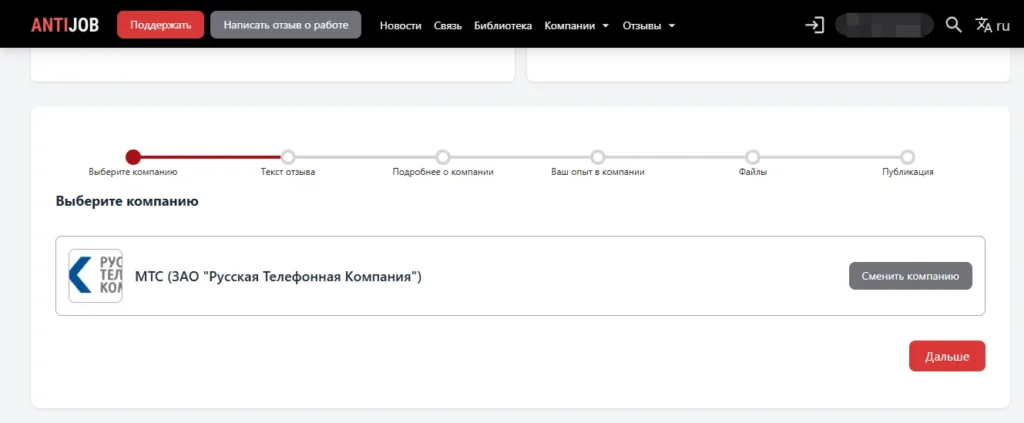
Task: Select the Файлы step circle
Action: tap(753, 157)
